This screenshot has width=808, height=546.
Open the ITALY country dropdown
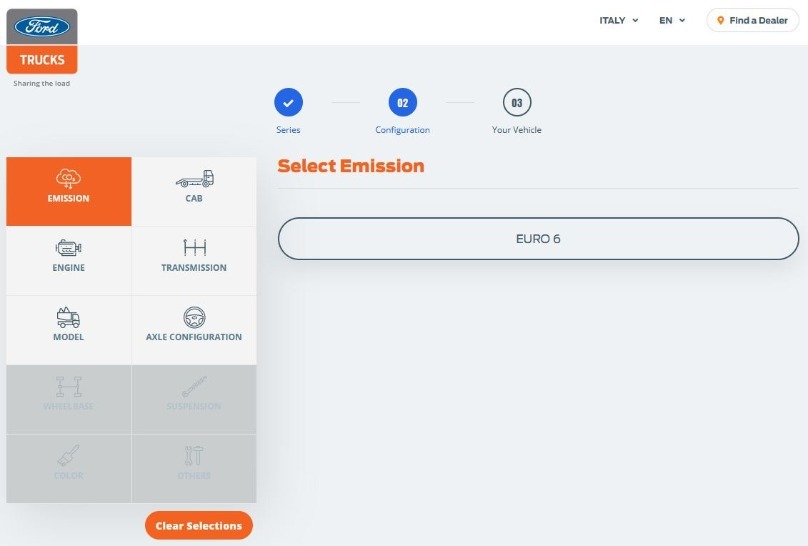click(618, 21)
